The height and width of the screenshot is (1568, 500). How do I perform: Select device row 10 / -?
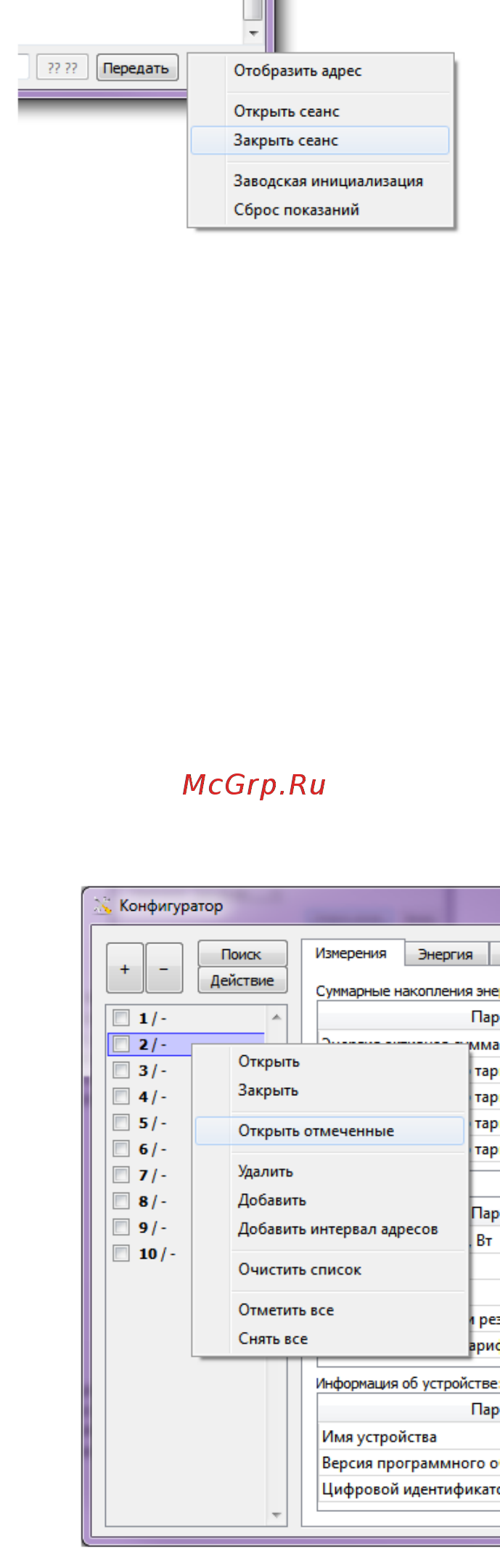(149, 1254)
